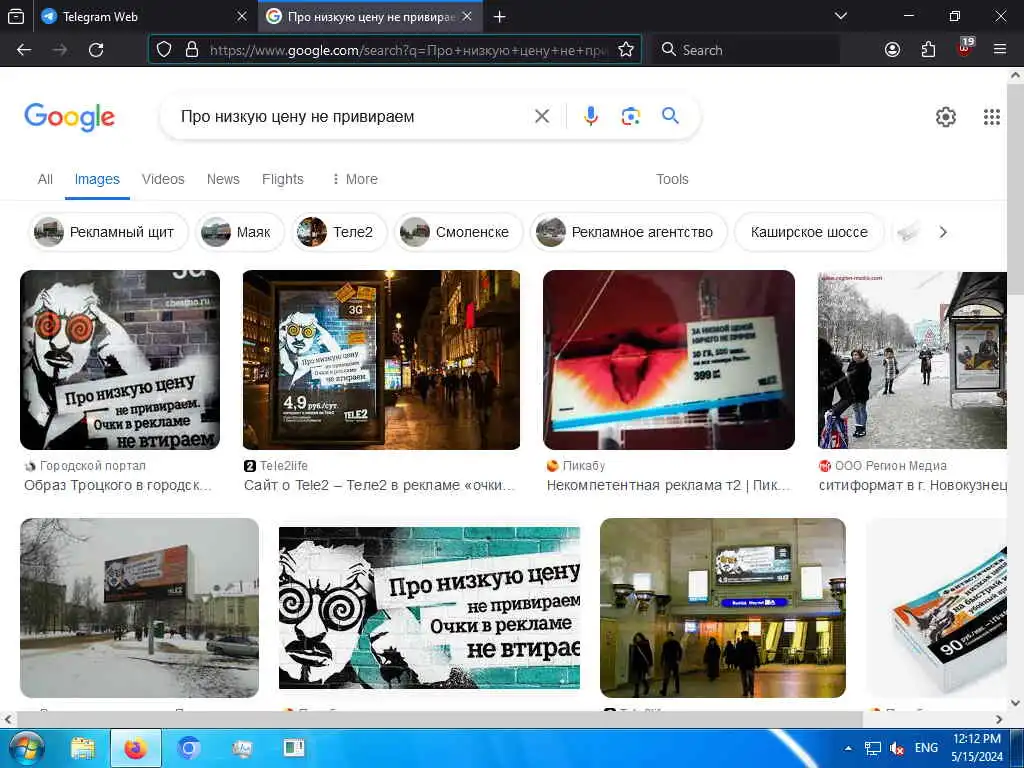Show hidden tray icons arrow
The height and width of the screenshot is (768, 1024).
(848, 748)
